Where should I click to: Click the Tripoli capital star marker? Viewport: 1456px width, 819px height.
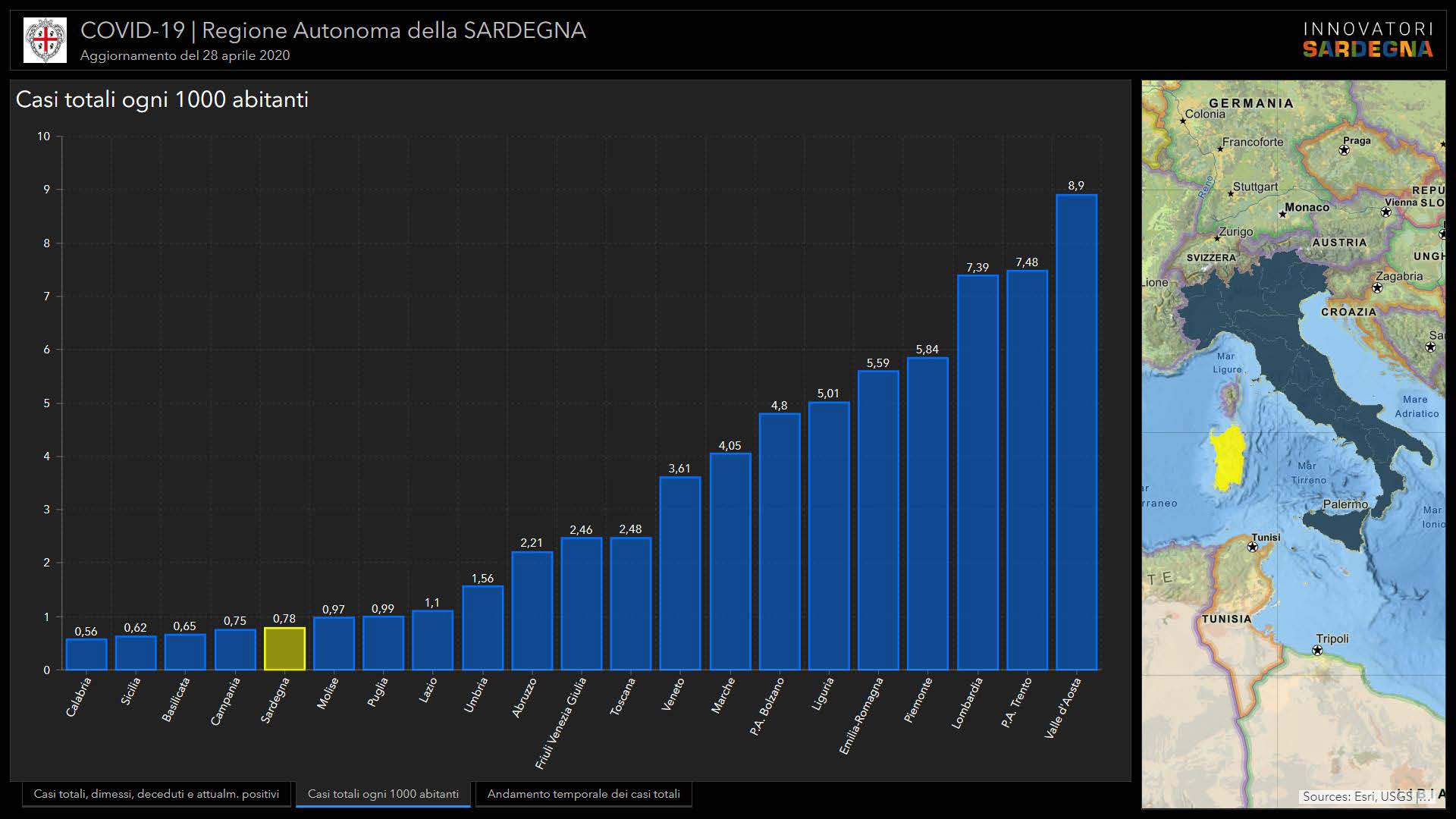1317,651
